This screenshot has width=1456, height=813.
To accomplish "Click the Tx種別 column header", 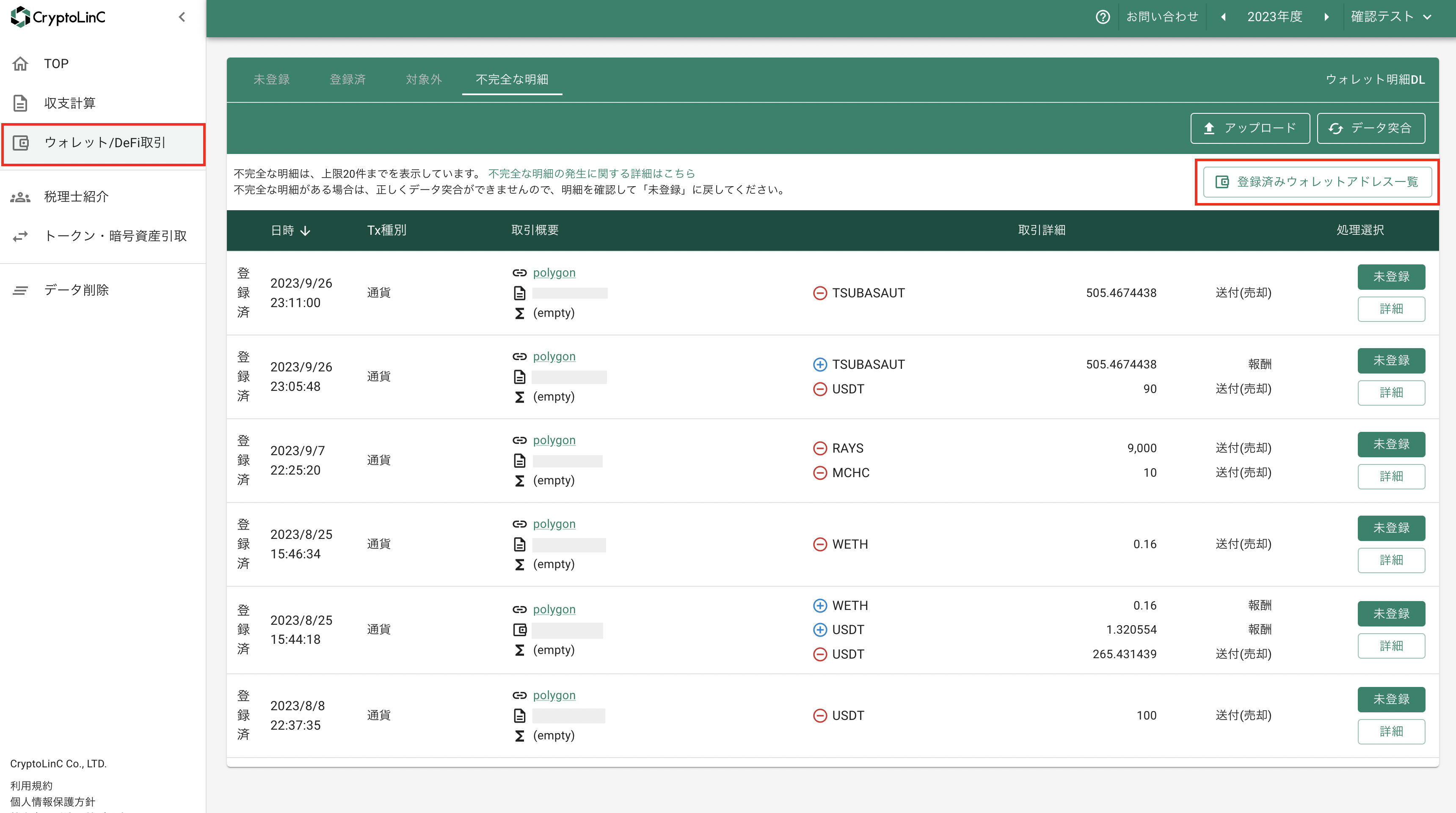I will (386, 230).
